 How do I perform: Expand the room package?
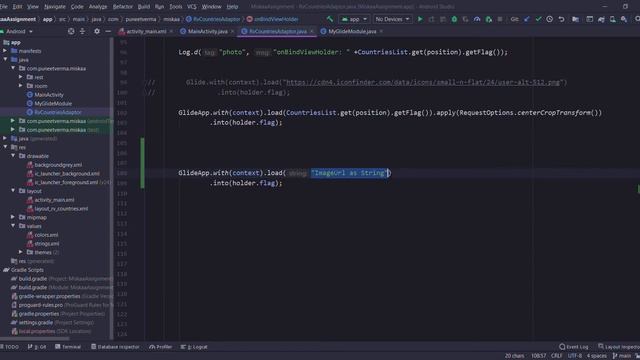pos(20,86)
